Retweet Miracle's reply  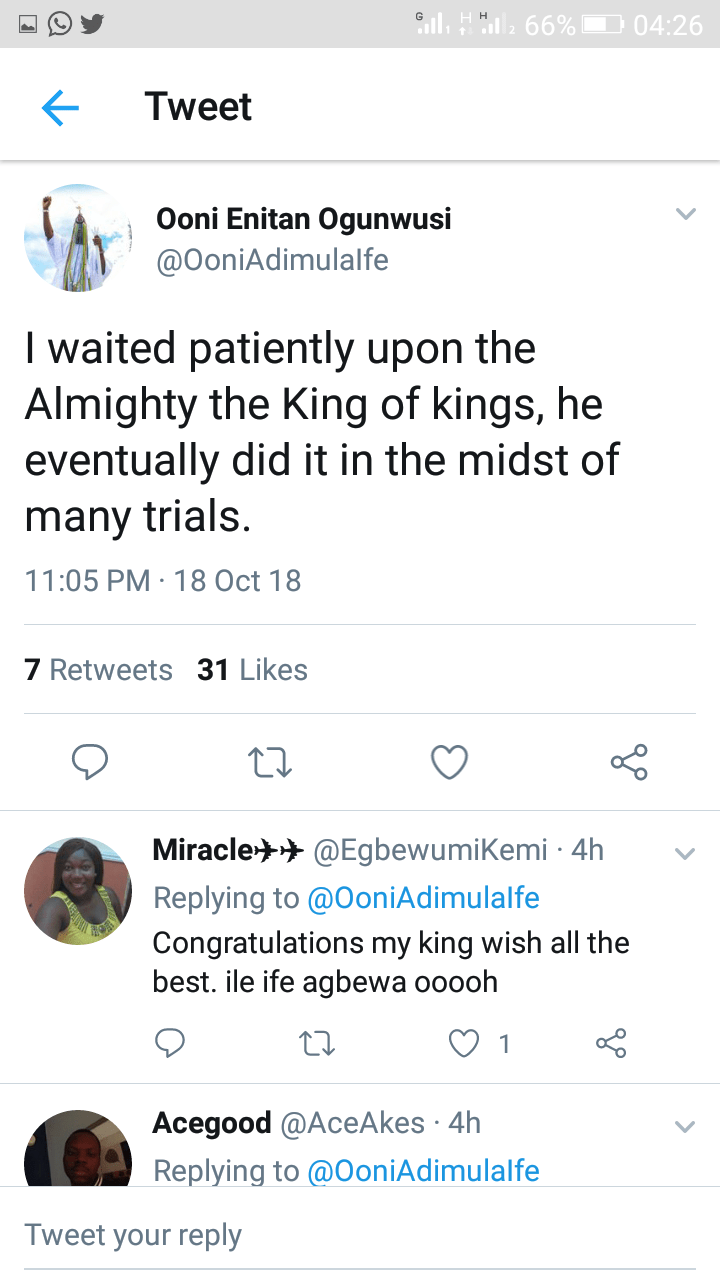coord(317,1044)
